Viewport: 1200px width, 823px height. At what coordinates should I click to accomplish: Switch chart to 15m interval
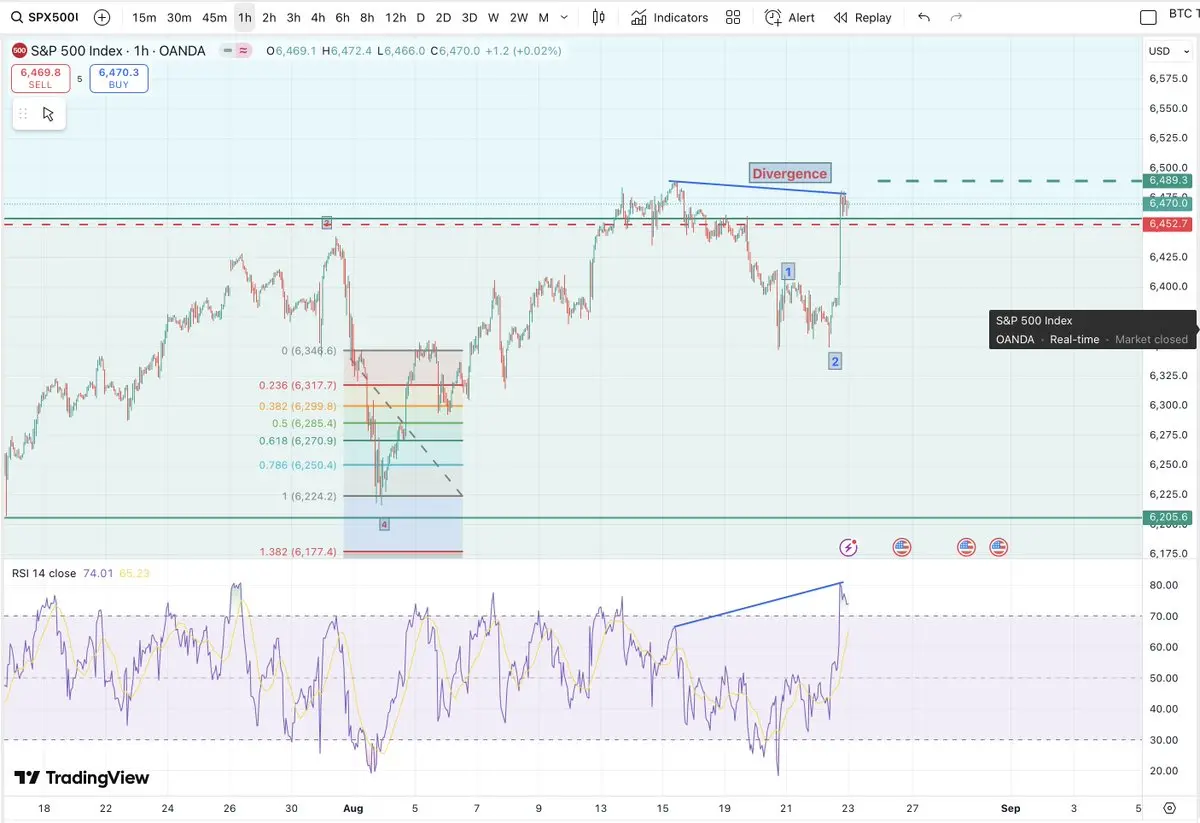tap(144, 17)
